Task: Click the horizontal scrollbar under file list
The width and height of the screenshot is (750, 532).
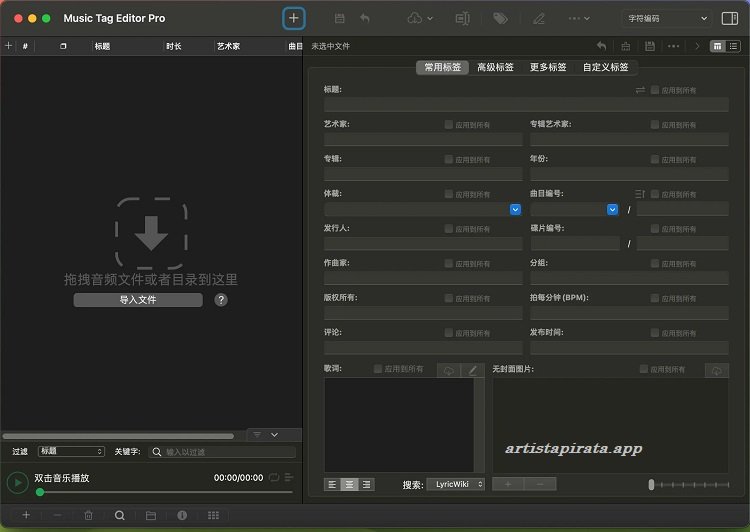Action: (118, 436)
